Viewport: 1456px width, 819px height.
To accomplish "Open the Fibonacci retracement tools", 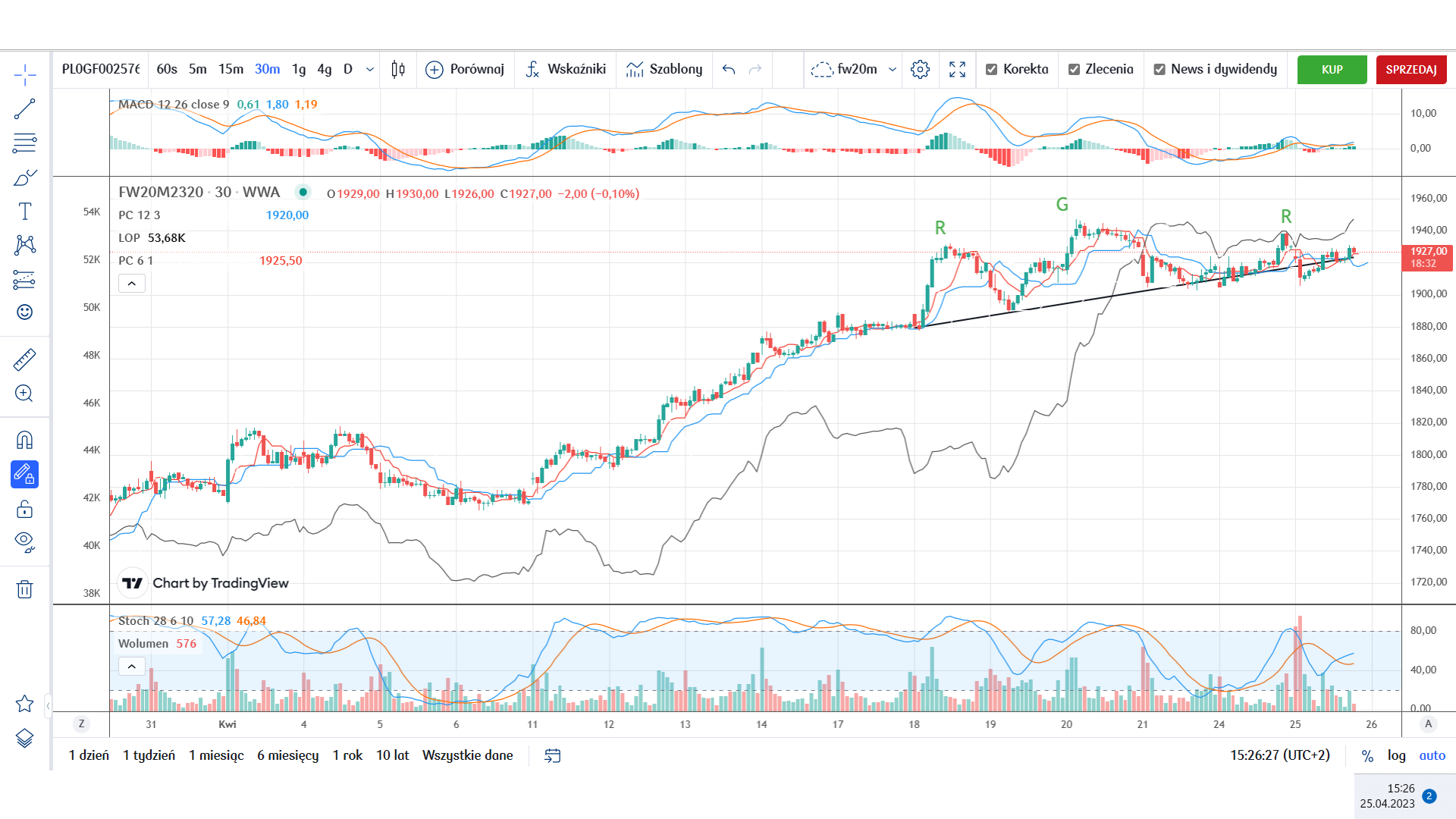I will pos(25,143).
